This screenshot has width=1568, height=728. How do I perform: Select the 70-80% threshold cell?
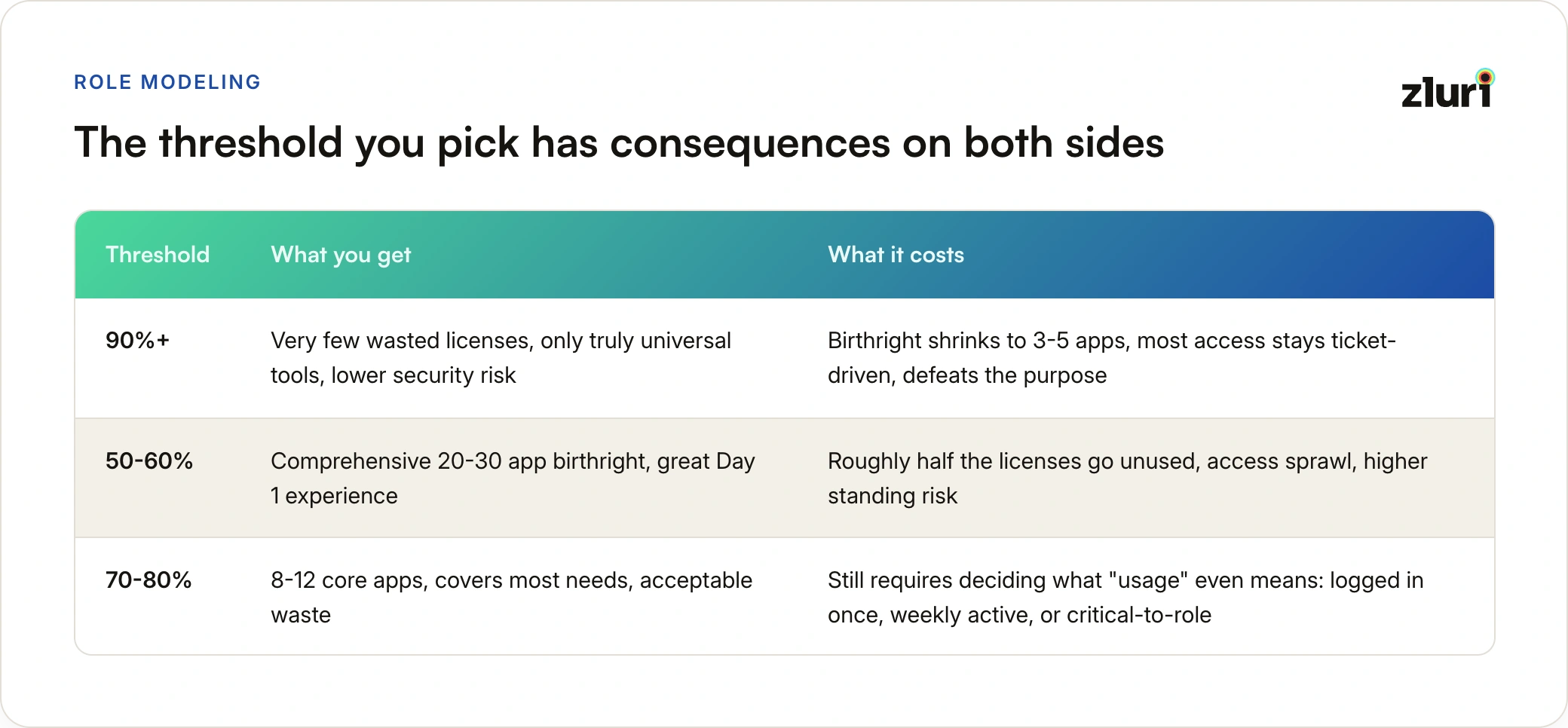tap(149, 580)
